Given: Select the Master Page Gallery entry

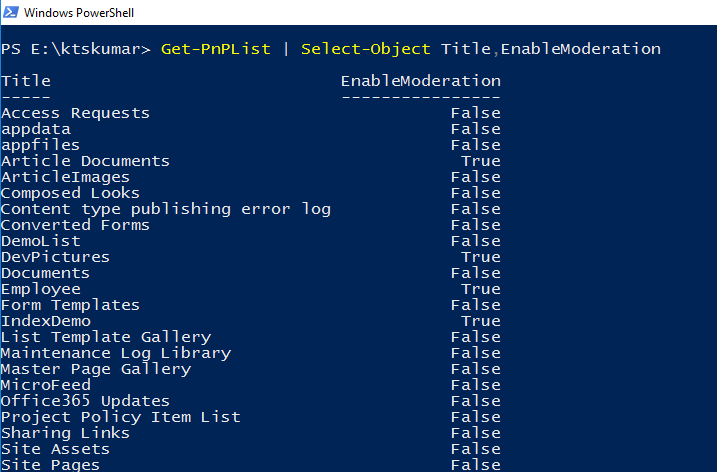Looking at the screenshot, I should (x=95, y=369).
